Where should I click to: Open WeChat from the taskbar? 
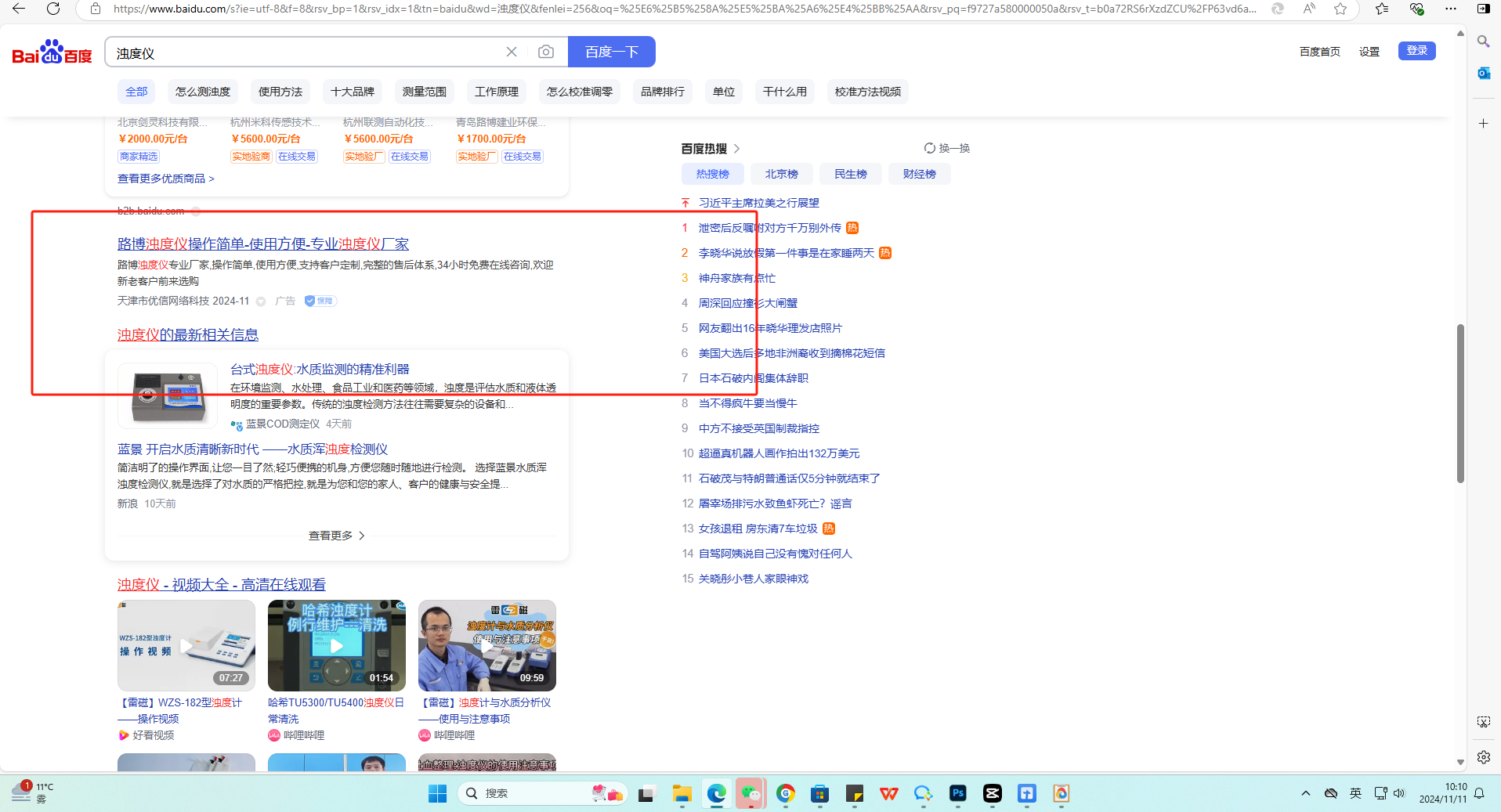[750, 793]
